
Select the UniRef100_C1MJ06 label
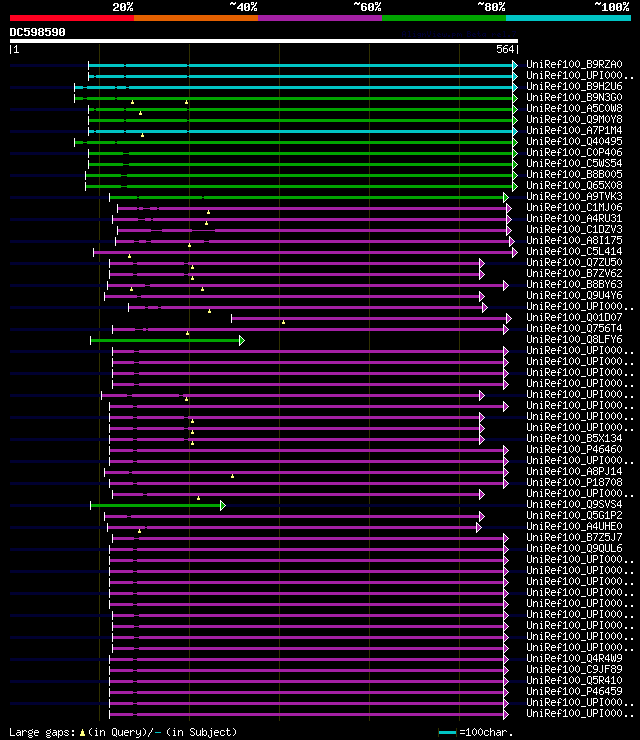574,207
